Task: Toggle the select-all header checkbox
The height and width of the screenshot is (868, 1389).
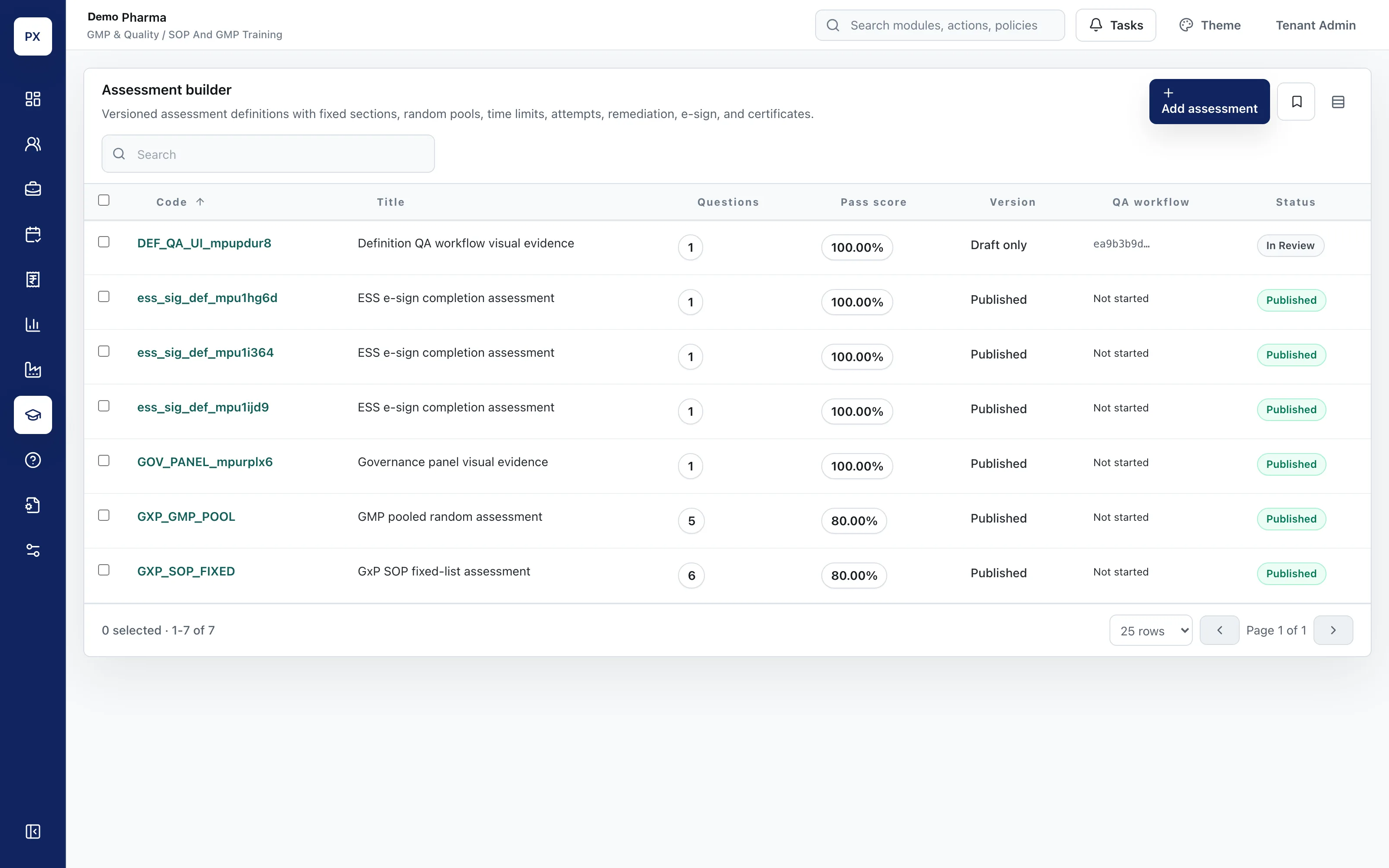Action: 104,201
